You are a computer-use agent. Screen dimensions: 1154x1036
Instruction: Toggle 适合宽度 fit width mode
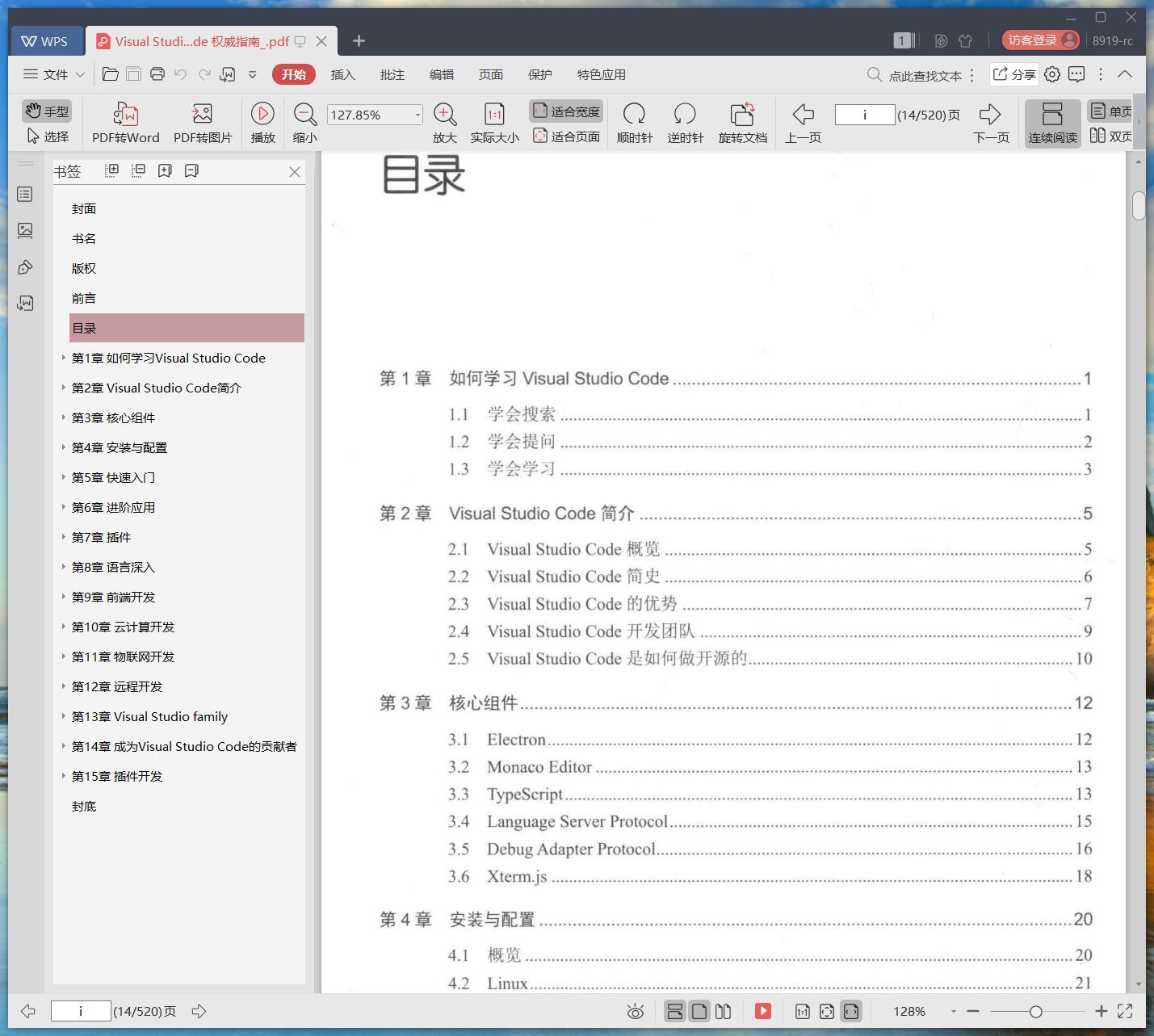coord(566,111)
